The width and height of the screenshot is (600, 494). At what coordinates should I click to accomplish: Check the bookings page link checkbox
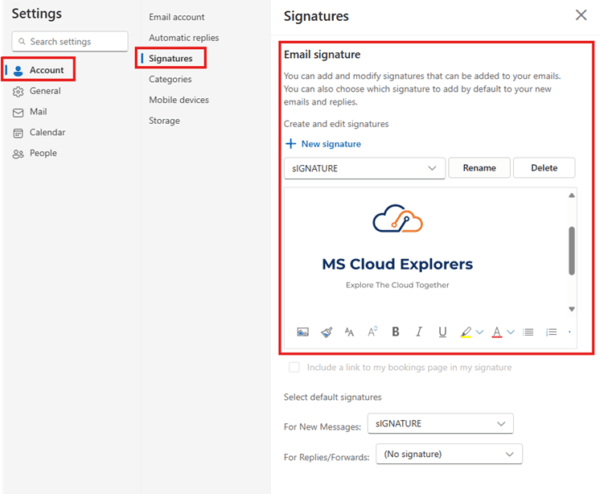[294, 367]
